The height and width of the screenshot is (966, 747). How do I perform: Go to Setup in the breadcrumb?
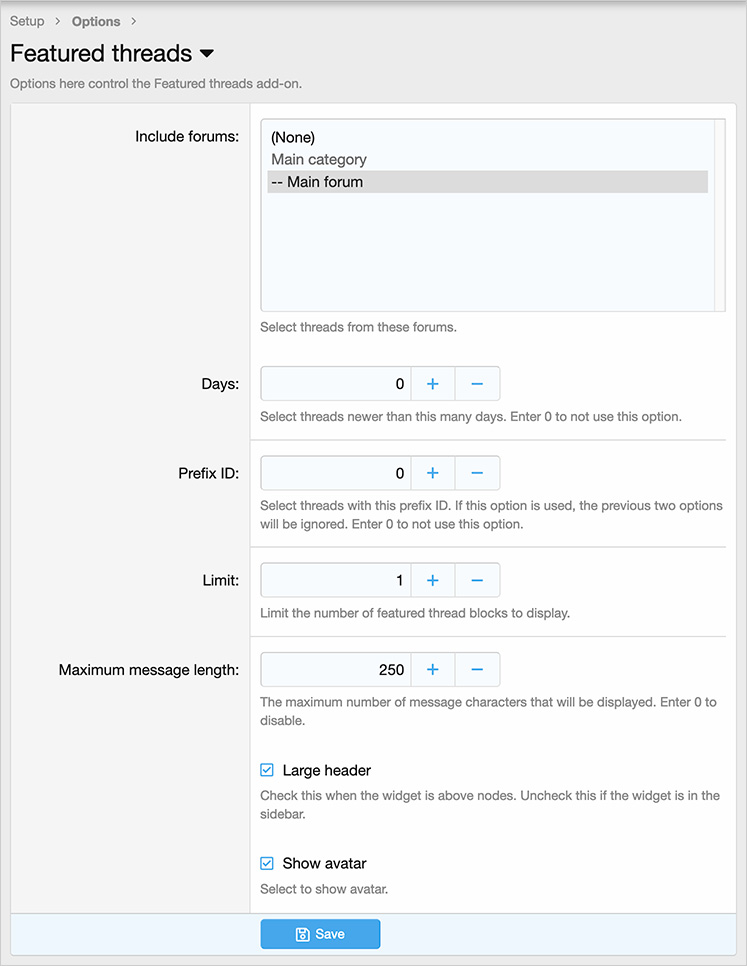27,21
